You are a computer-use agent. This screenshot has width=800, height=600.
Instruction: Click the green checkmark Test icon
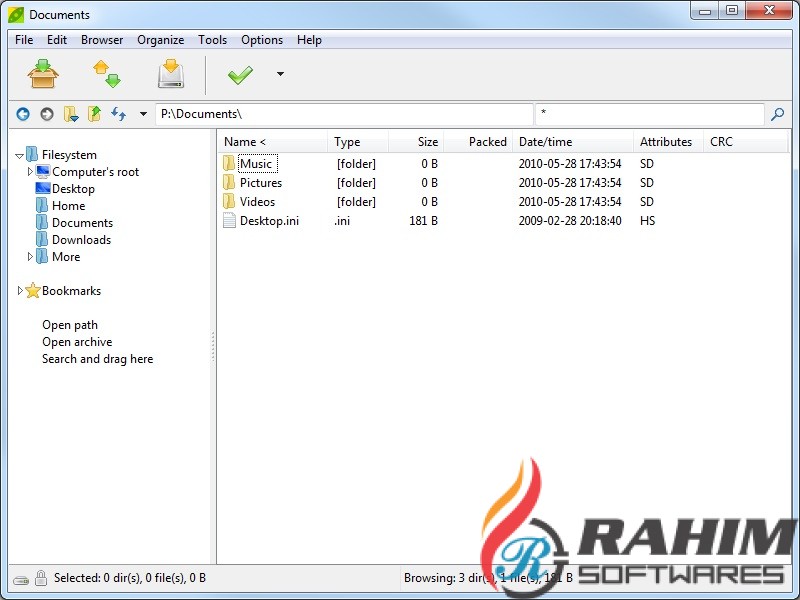[240, 75]
